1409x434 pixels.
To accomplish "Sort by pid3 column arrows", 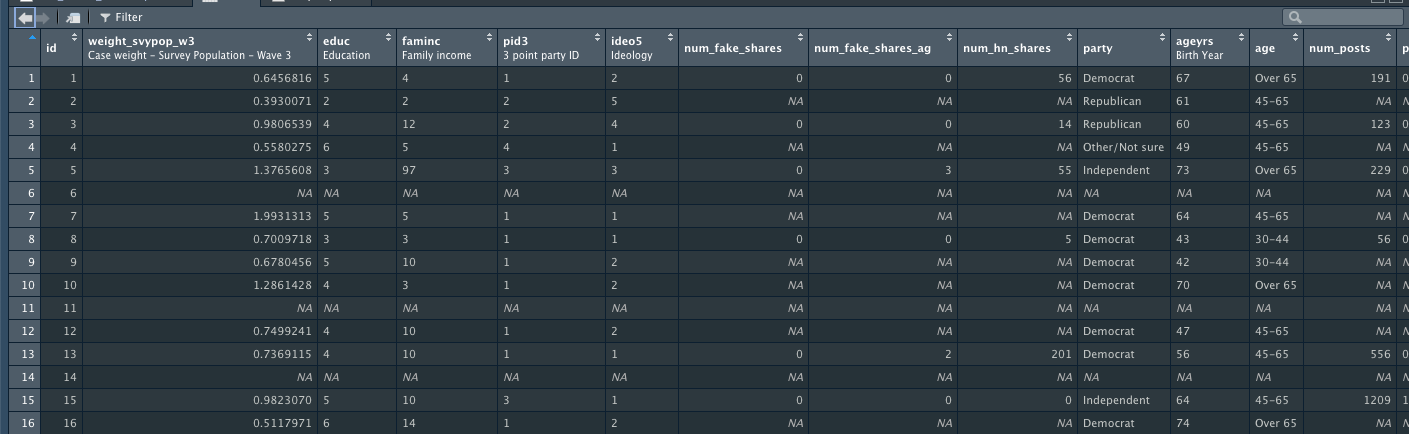I will tap(598, 38).
